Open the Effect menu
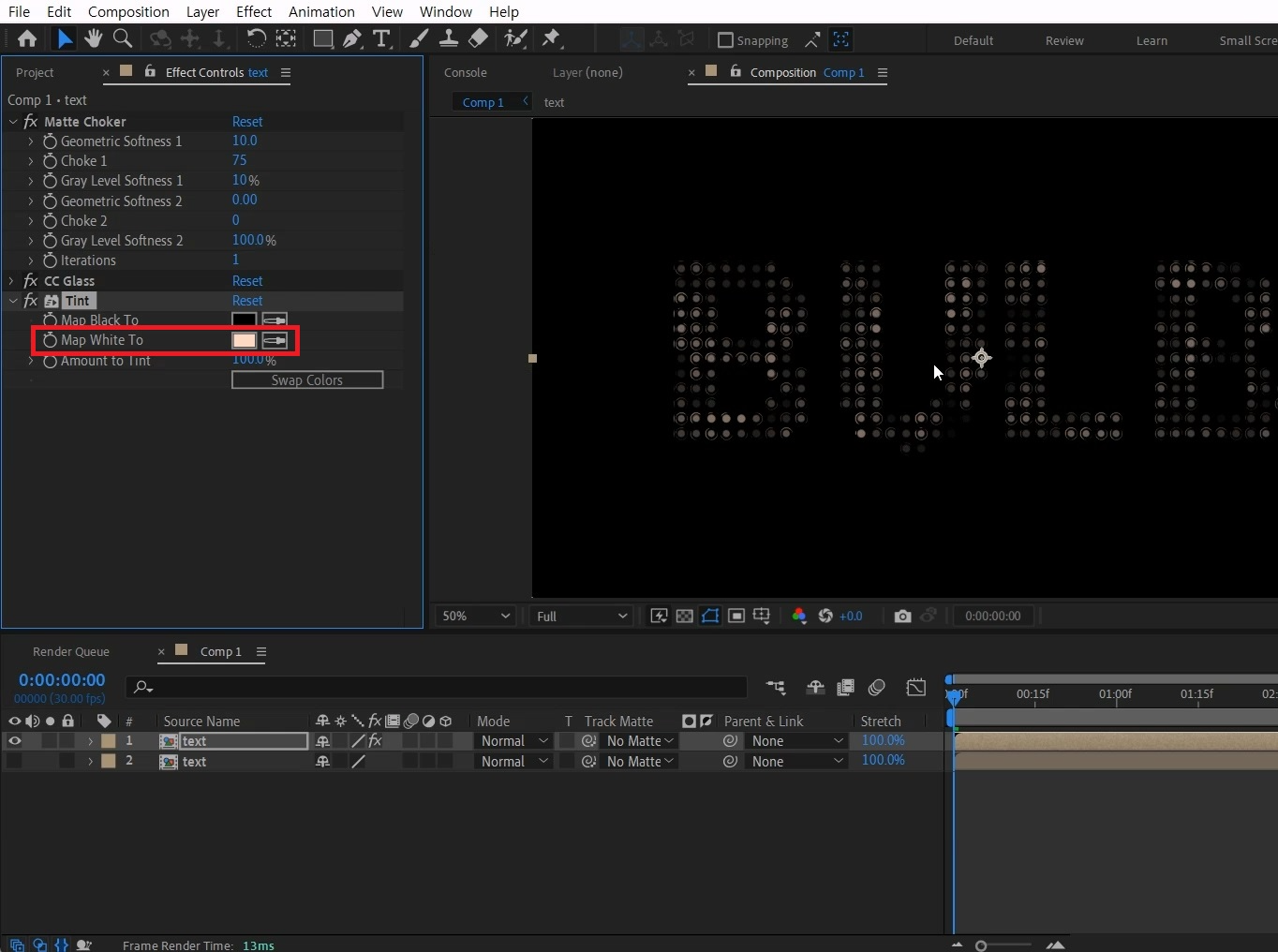 (254, 11)
